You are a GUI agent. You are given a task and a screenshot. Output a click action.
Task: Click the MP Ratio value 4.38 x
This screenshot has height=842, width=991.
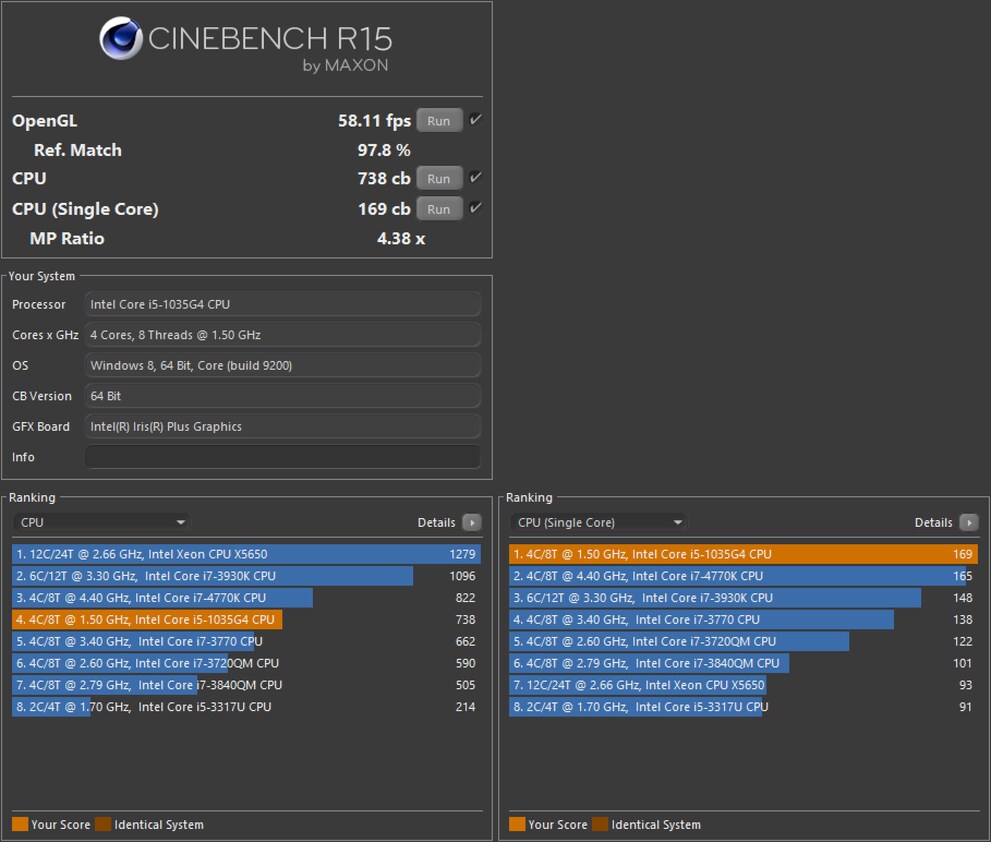pos(401,239)
